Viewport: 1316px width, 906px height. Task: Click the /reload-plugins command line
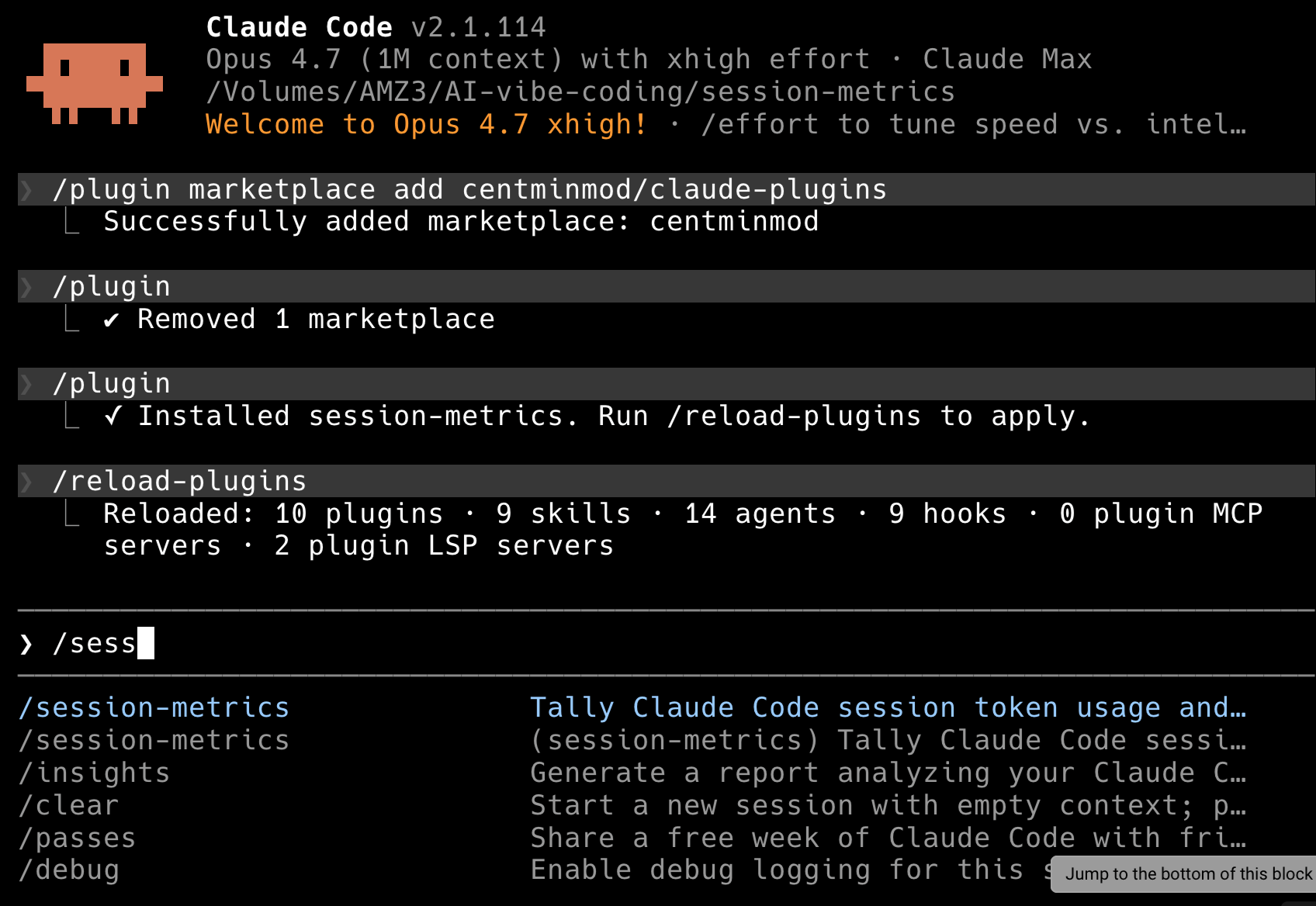point(666,481)
